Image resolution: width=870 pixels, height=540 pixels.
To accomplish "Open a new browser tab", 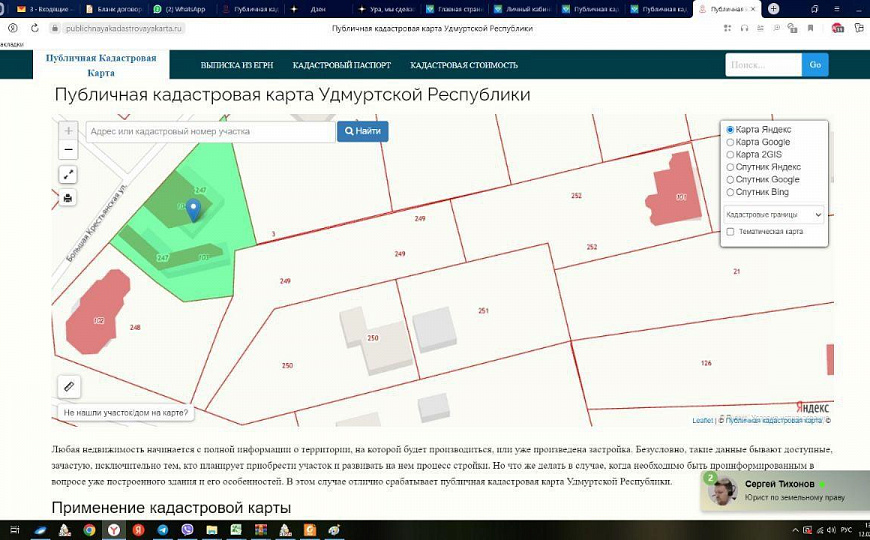I will pyautogui.click(x=773, y=9).
